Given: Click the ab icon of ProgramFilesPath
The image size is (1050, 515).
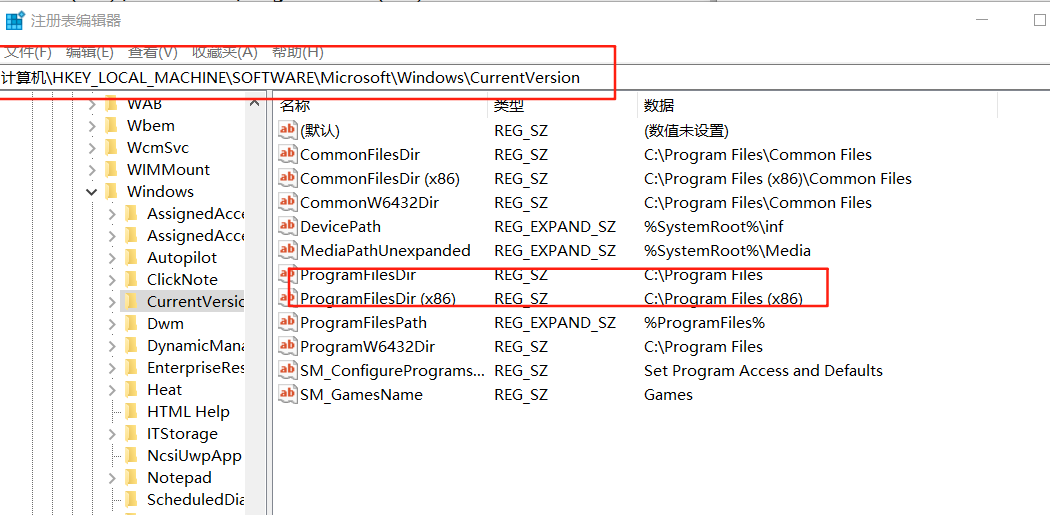Looking at the screenshot, I should tap(287, 322).
